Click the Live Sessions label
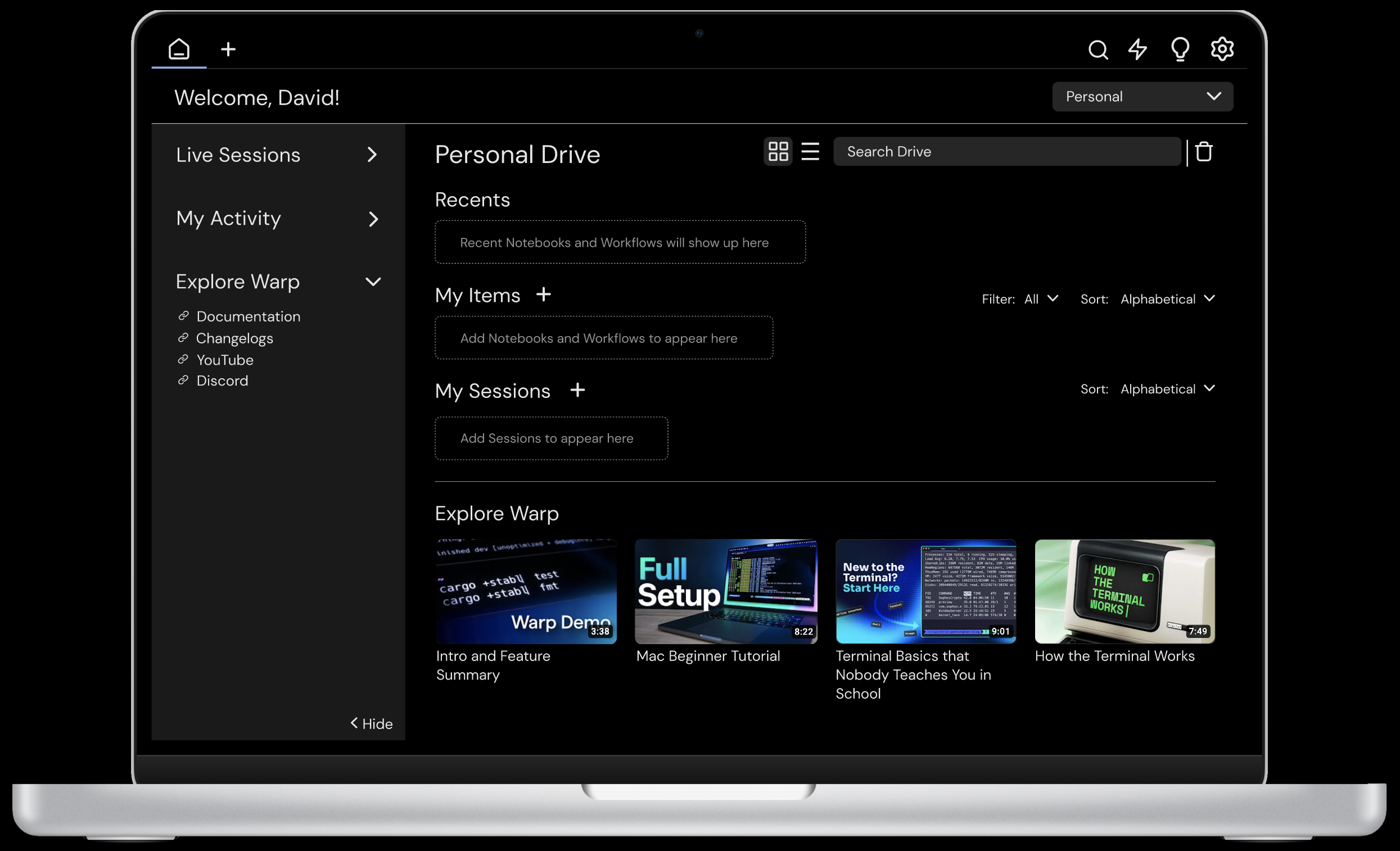1400x851 pixels. coord(238,155)
